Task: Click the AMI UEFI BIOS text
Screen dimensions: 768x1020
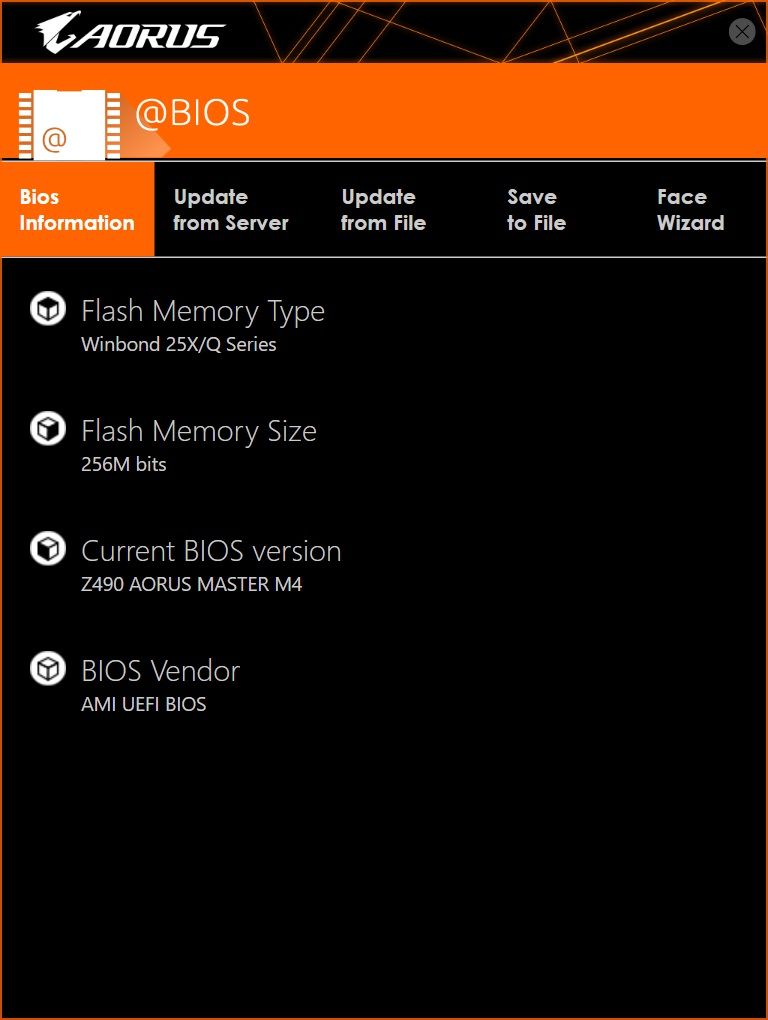Action: [x=143, y=704]
